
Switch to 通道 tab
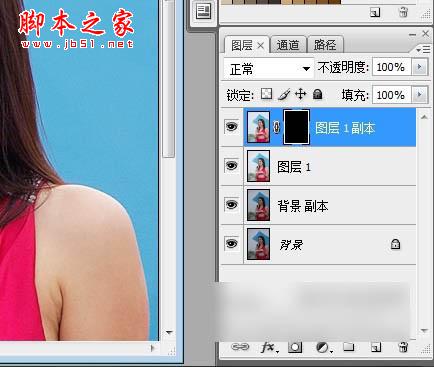(288, 45)
